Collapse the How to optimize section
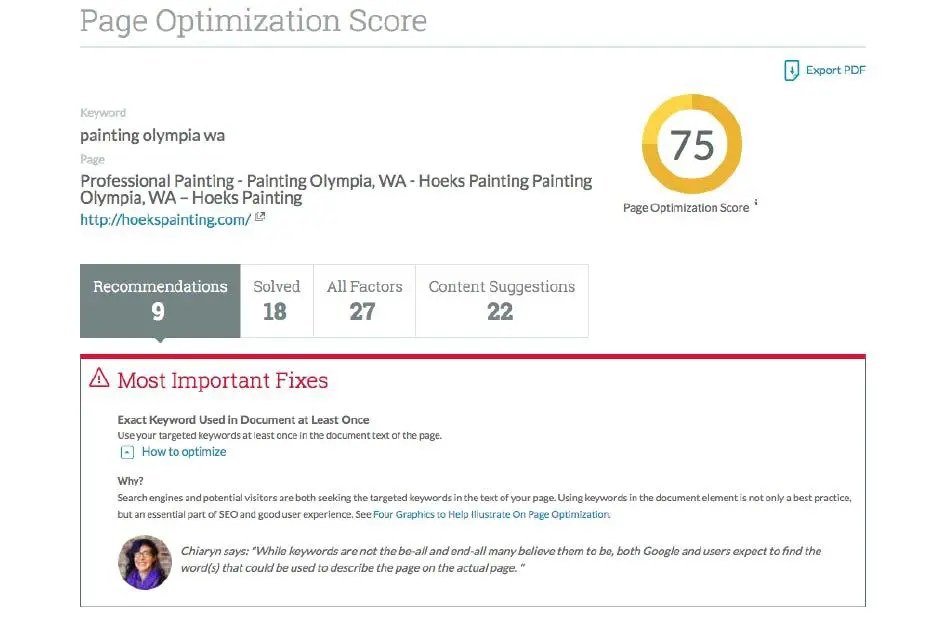Screen dimensions: 942x622 (127, 451)
